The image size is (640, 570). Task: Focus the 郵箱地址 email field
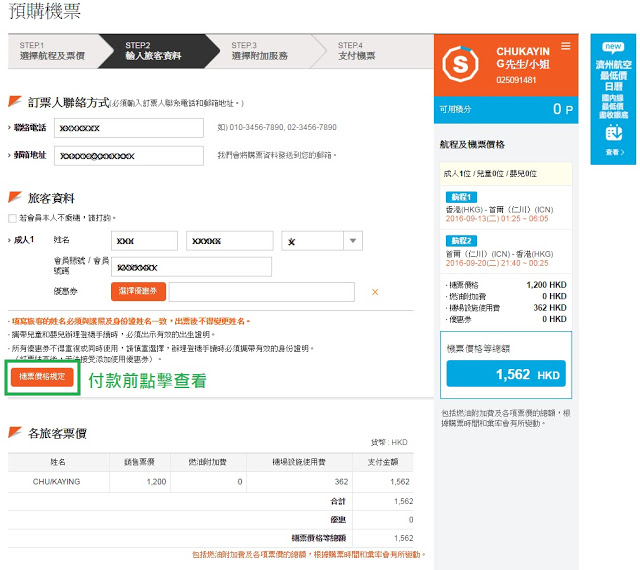coord(129,156)
